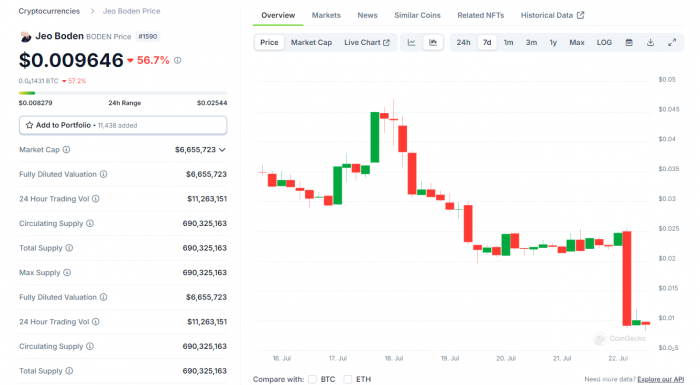Viewport: 700px width, 385px height.
Task: Click the first Fully Diluted Valuation info icon
Action: tap(103, 174)
